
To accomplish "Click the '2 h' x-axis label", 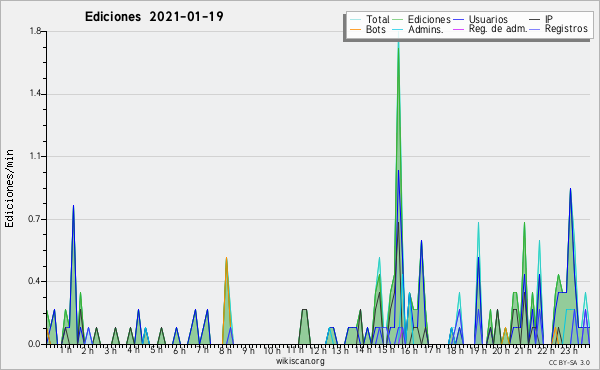I will coord(88,350).
